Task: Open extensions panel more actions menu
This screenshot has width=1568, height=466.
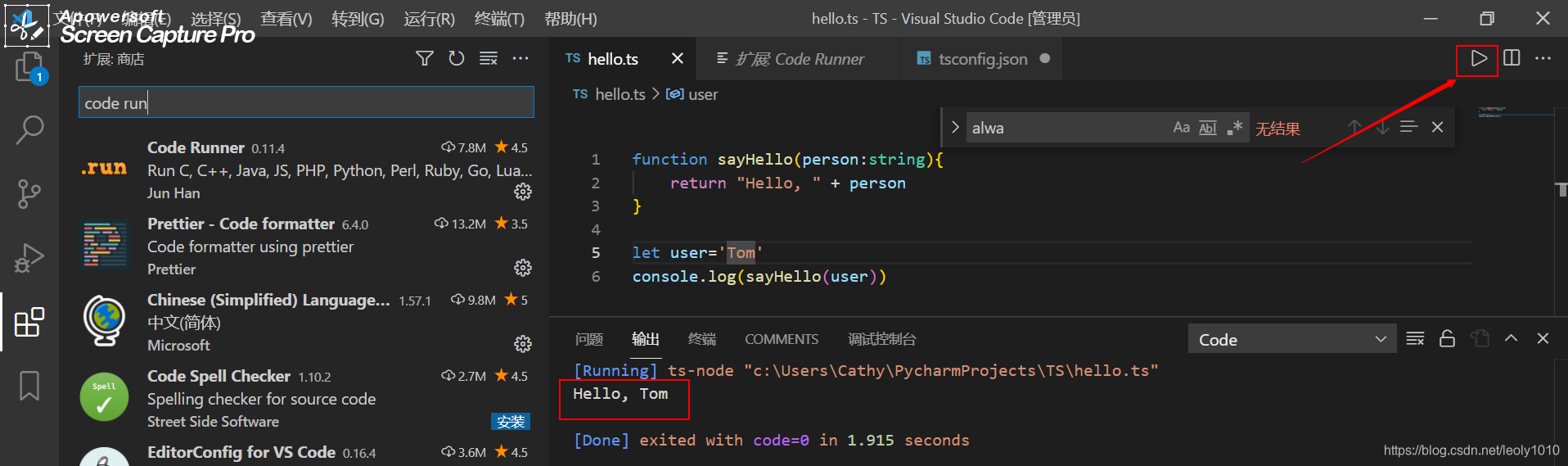Action: click(520, 58)
